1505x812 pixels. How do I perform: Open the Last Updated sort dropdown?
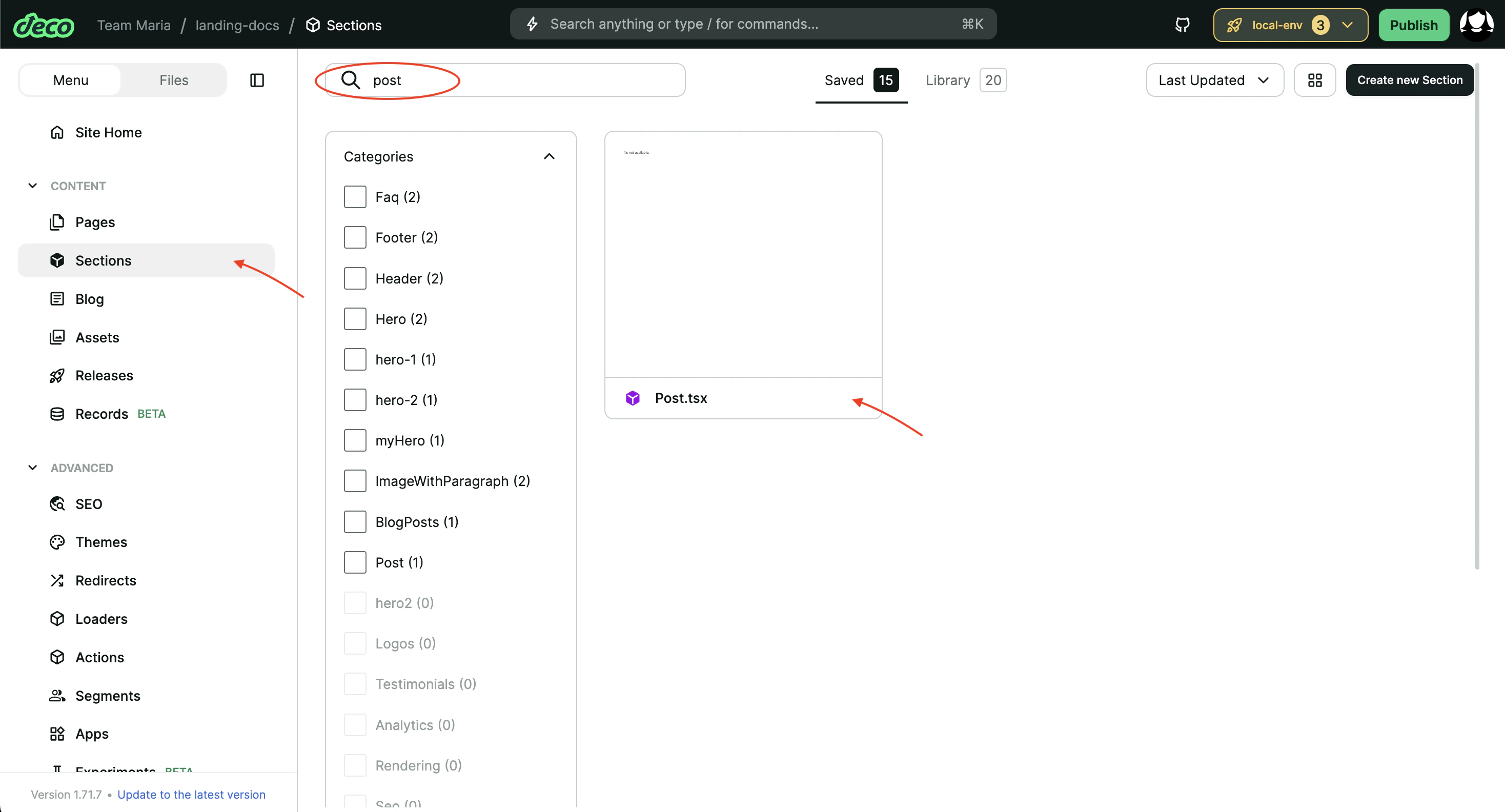tap(1214, 80)
